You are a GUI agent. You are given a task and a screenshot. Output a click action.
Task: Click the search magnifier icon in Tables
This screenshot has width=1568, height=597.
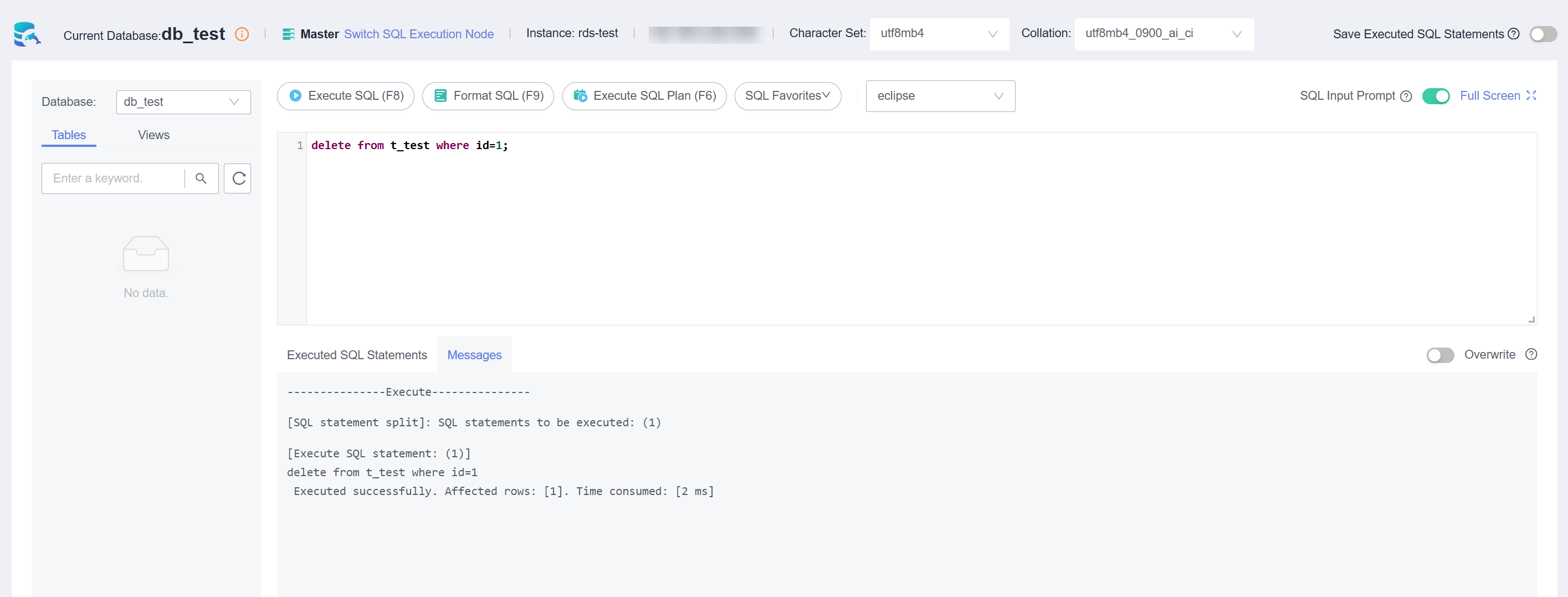[201, 178]
